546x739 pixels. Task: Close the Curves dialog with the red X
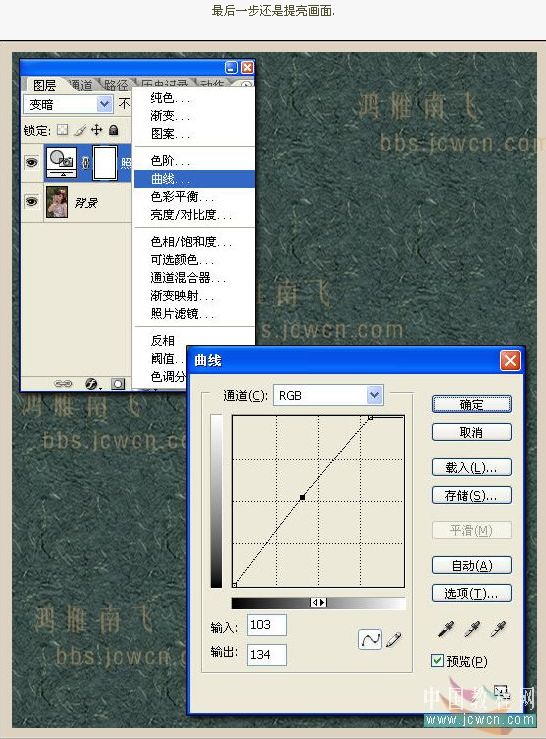(510, 361)
